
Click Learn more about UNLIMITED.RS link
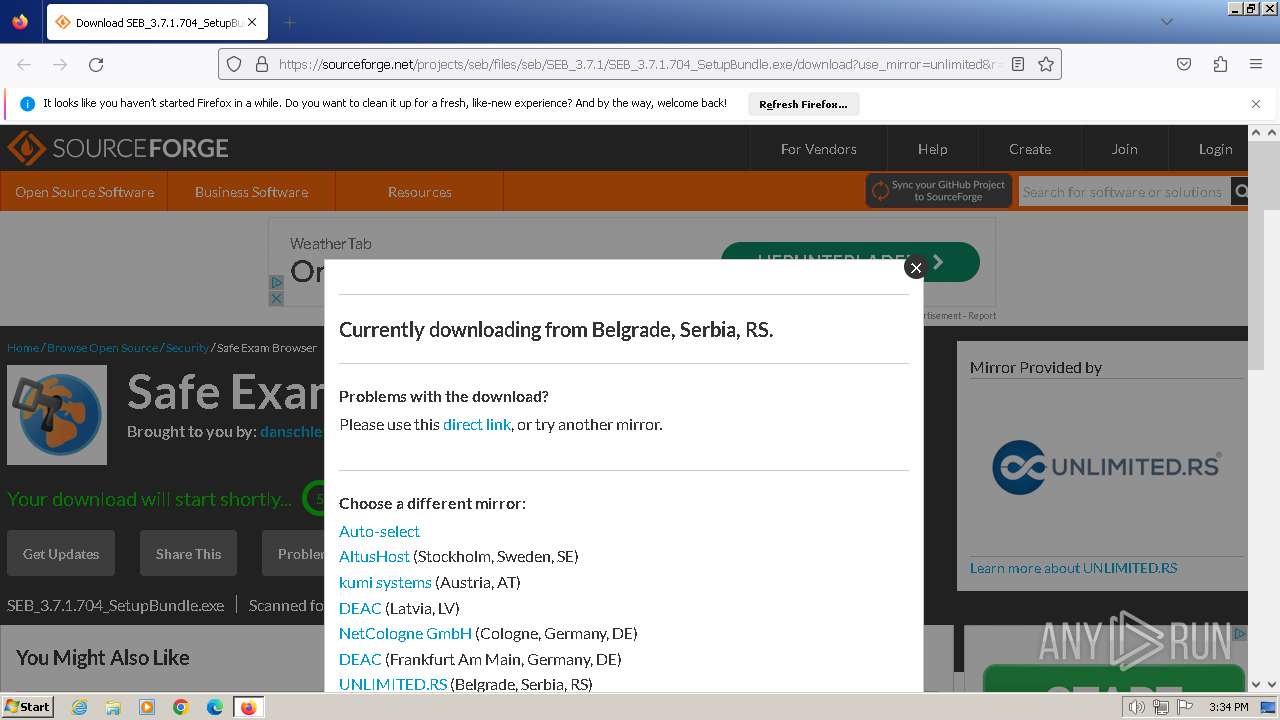point(1073,568)
